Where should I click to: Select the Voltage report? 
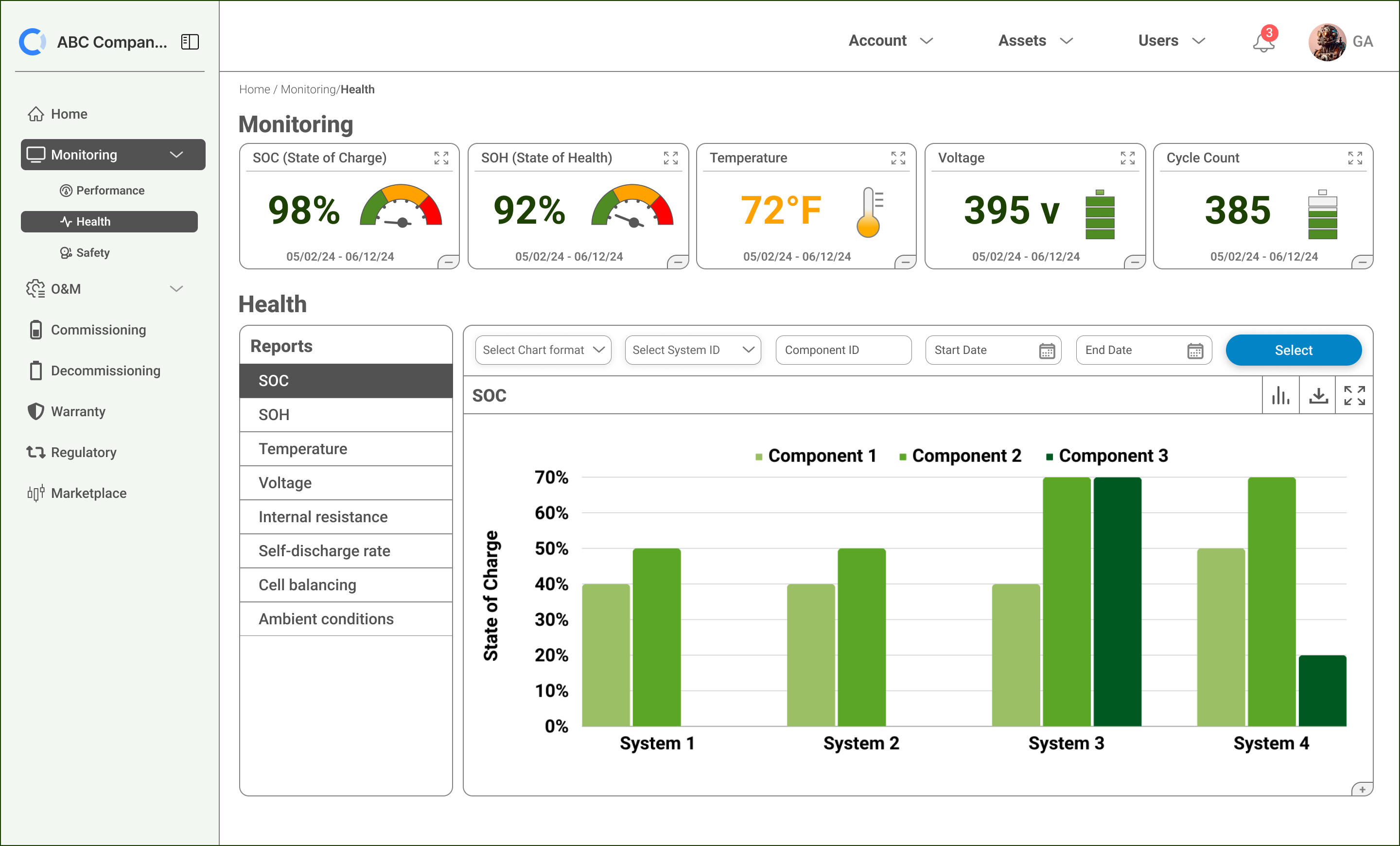(346, 483)
